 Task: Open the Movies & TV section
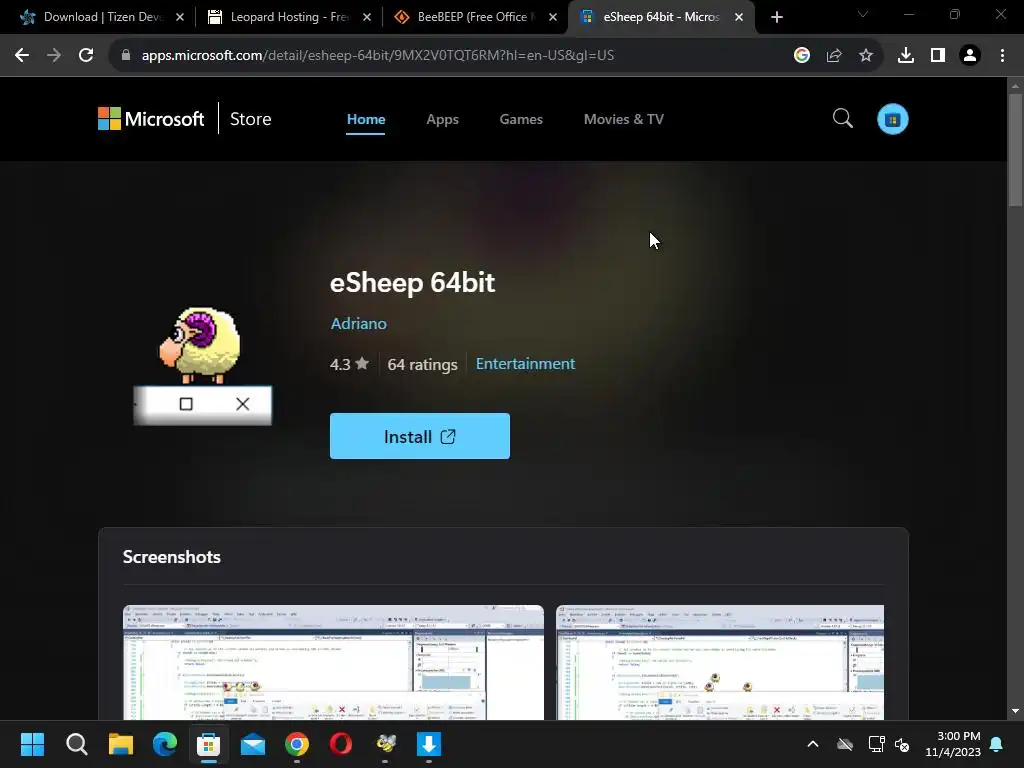coord(624,119)
